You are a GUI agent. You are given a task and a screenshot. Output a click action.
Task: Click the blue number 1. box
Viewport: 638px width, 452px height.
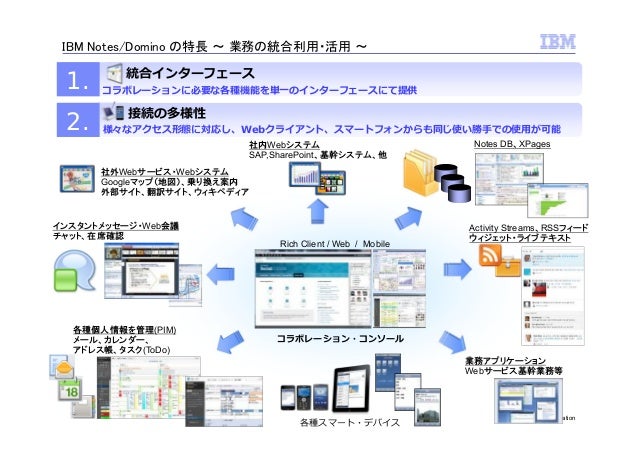tap(78, 79)
